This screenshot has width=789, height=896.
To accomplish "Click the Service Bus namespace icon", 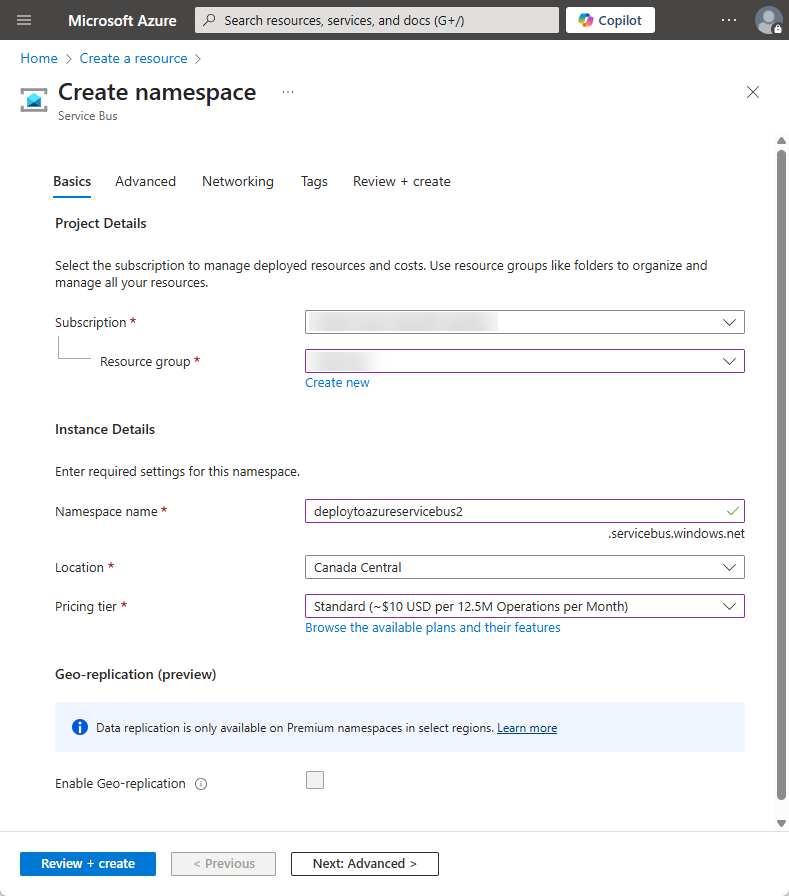I will pyautogui.click(x=34, y=100).
